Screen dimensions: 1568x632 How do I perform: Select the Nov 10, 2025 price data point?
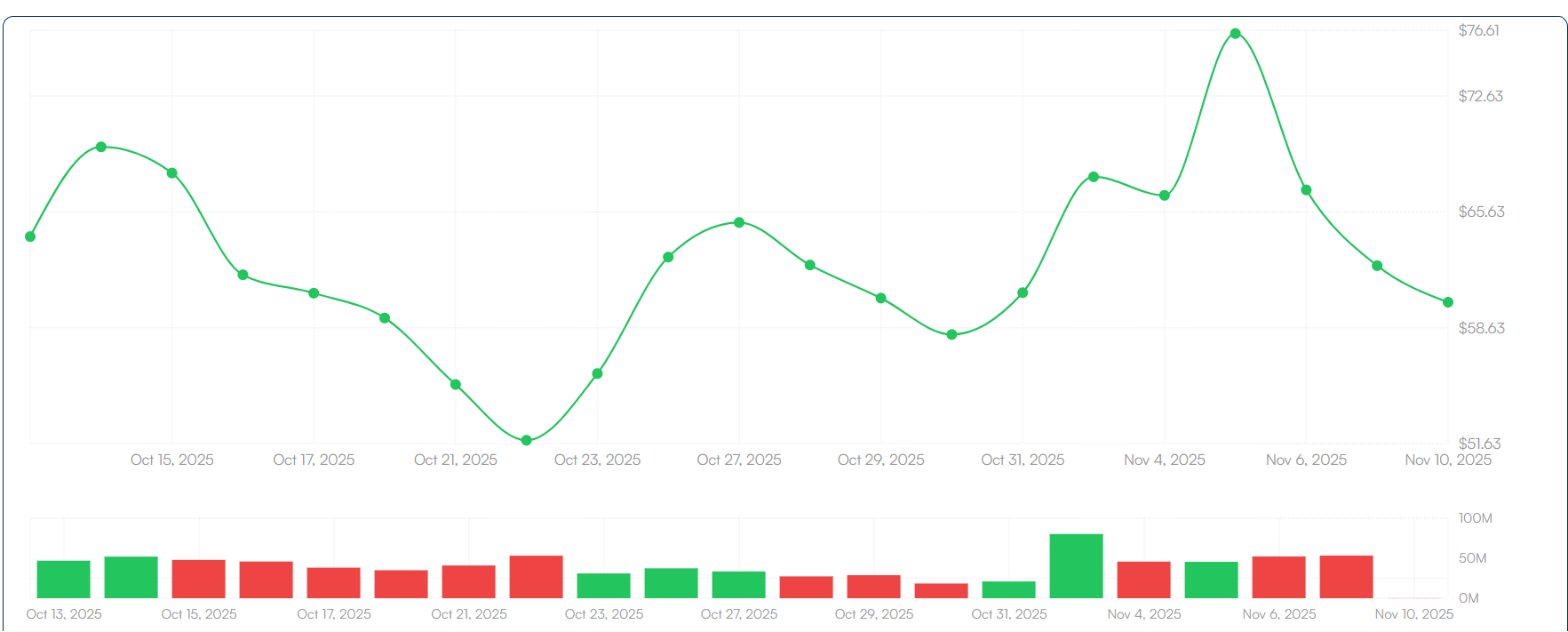pyautogui.click(x=1447, y=302)
